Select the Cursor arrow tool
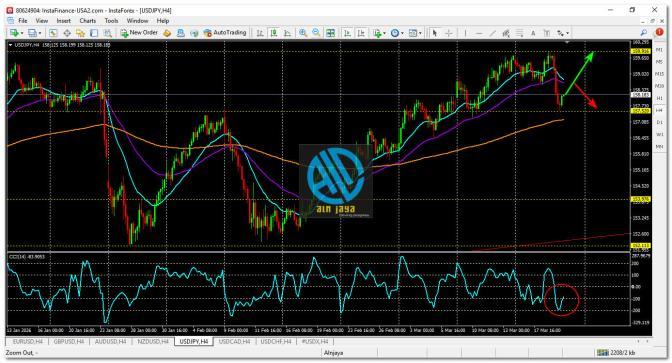Screen dimensions: 672x363 435,33
